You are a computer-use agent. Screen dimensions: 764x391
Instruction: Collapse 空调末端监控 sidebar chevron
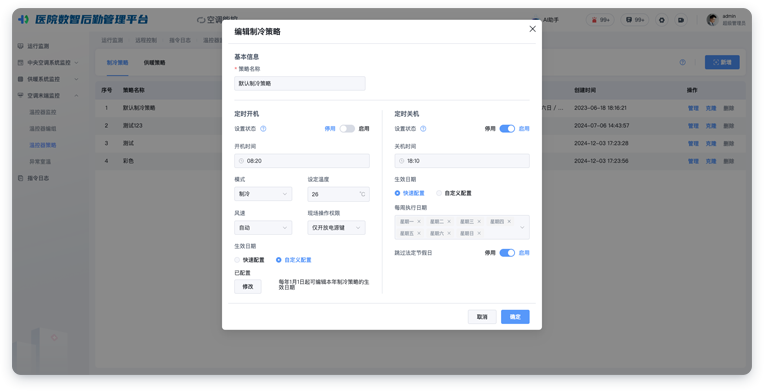click(x=76, y=96)
